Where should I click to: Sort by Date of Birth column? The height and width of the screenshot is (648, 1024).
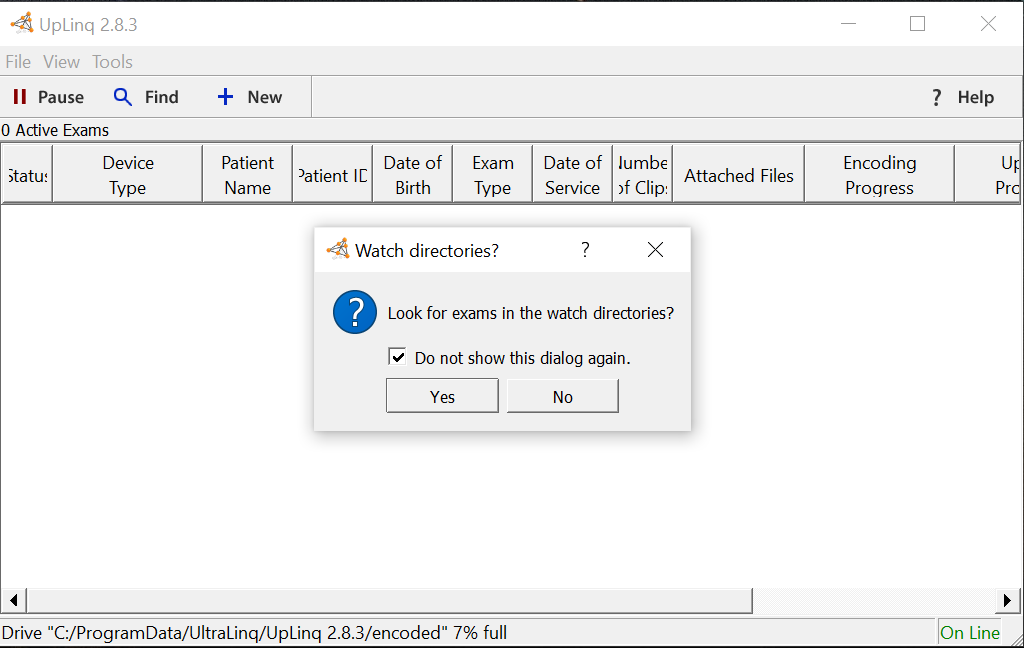pyautogui.click(x=413, y=175)
